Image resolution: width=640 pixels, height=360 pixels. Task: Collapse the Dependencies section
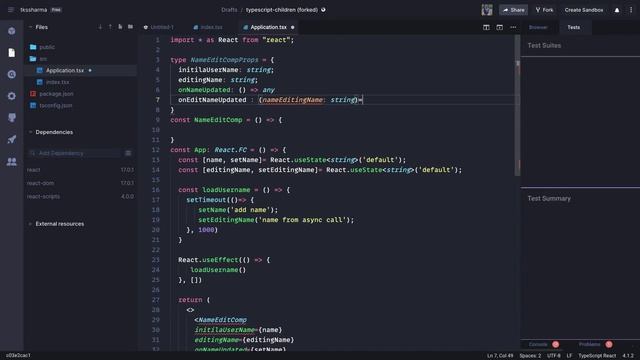click(30, 132)
